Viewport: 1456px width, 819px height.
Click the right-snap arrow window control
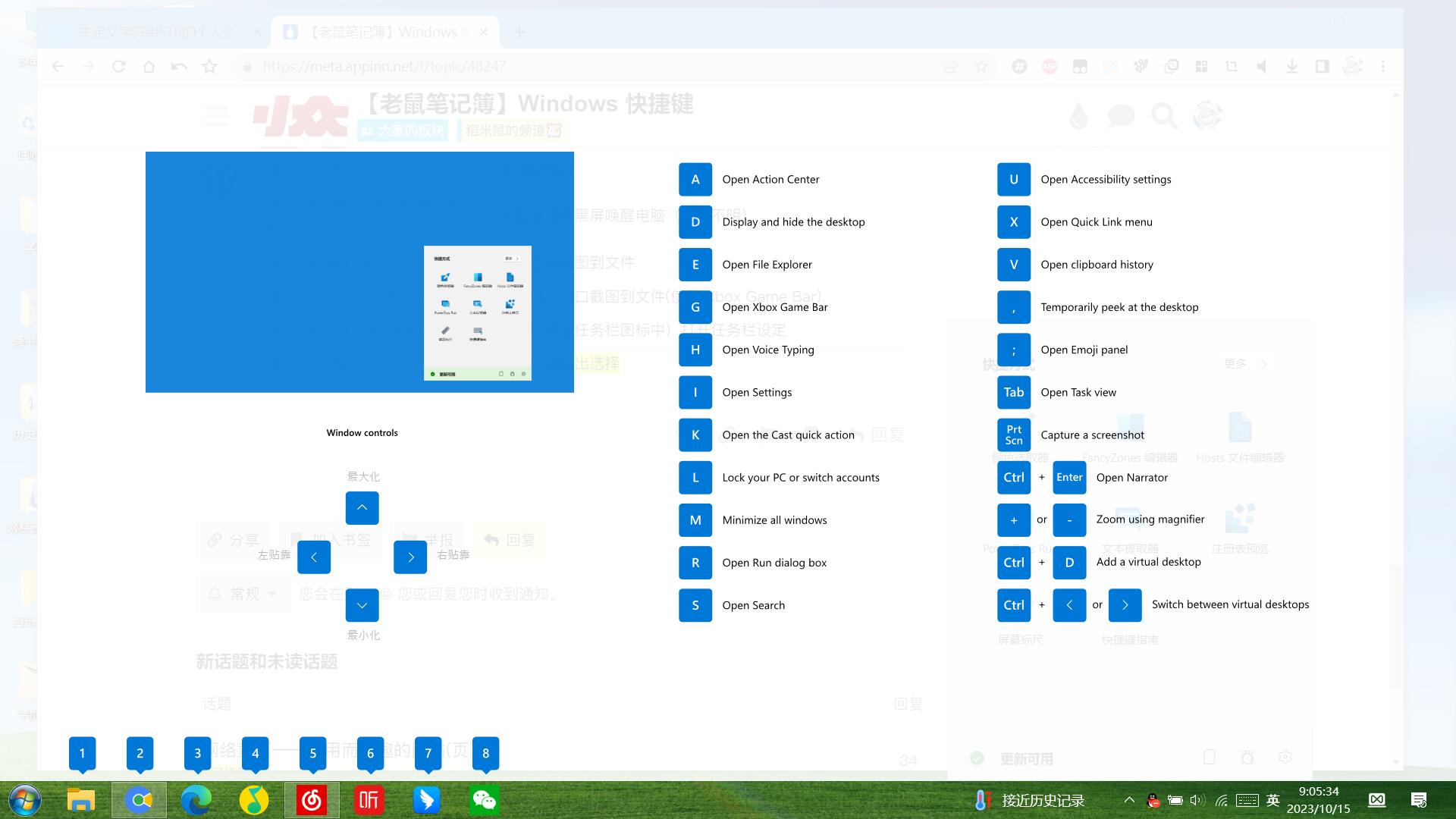tap(410, 557)
